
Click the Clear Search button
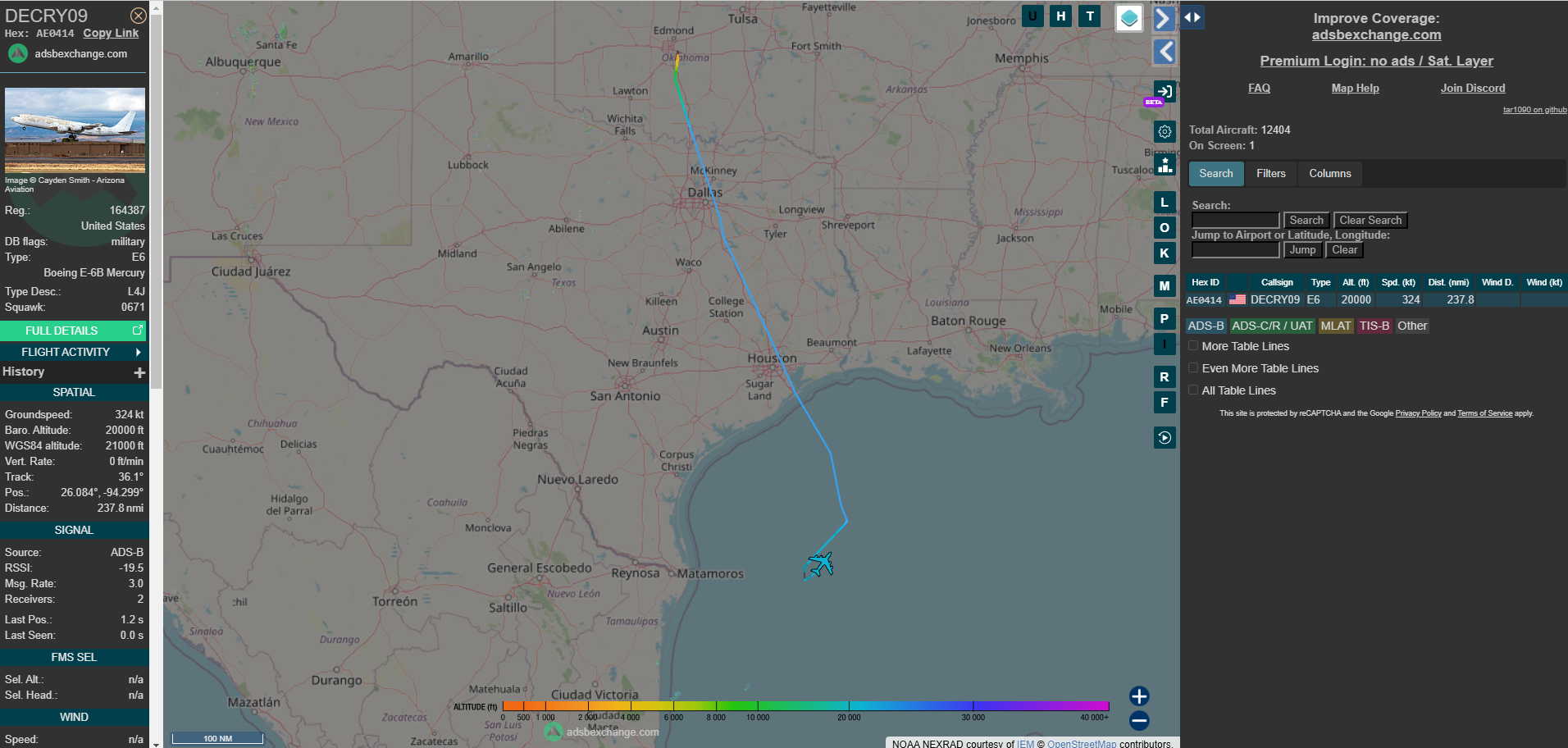[x=1370, y=220]
